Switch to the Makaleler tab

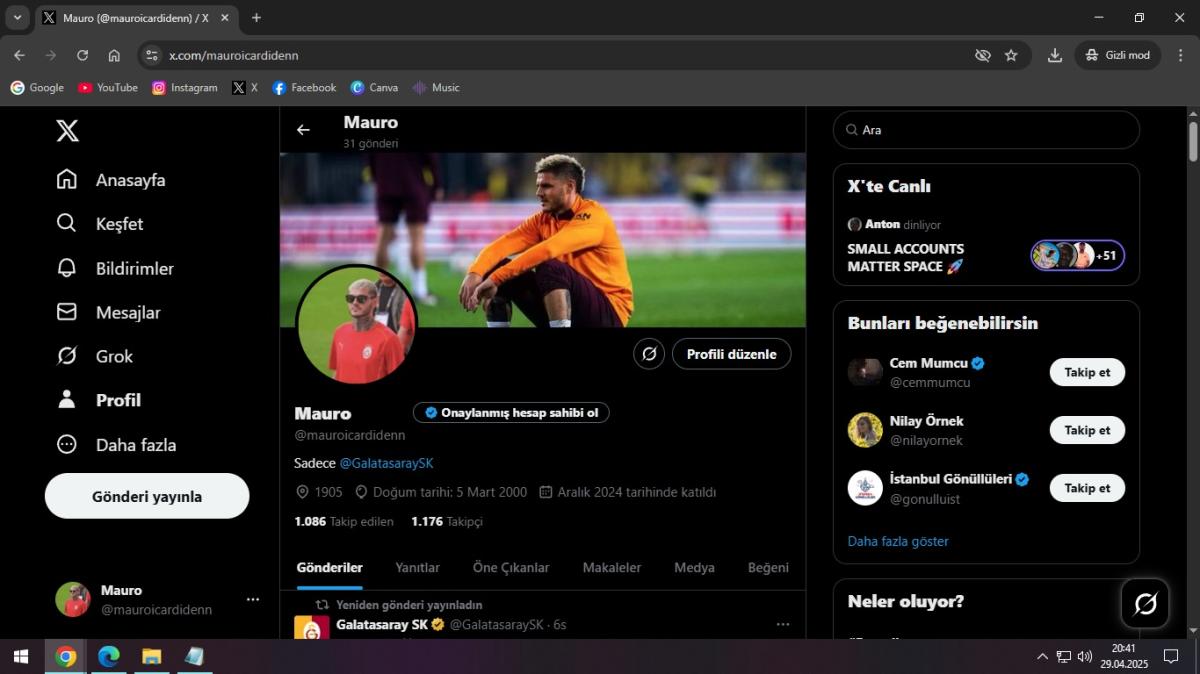(612, 567)
